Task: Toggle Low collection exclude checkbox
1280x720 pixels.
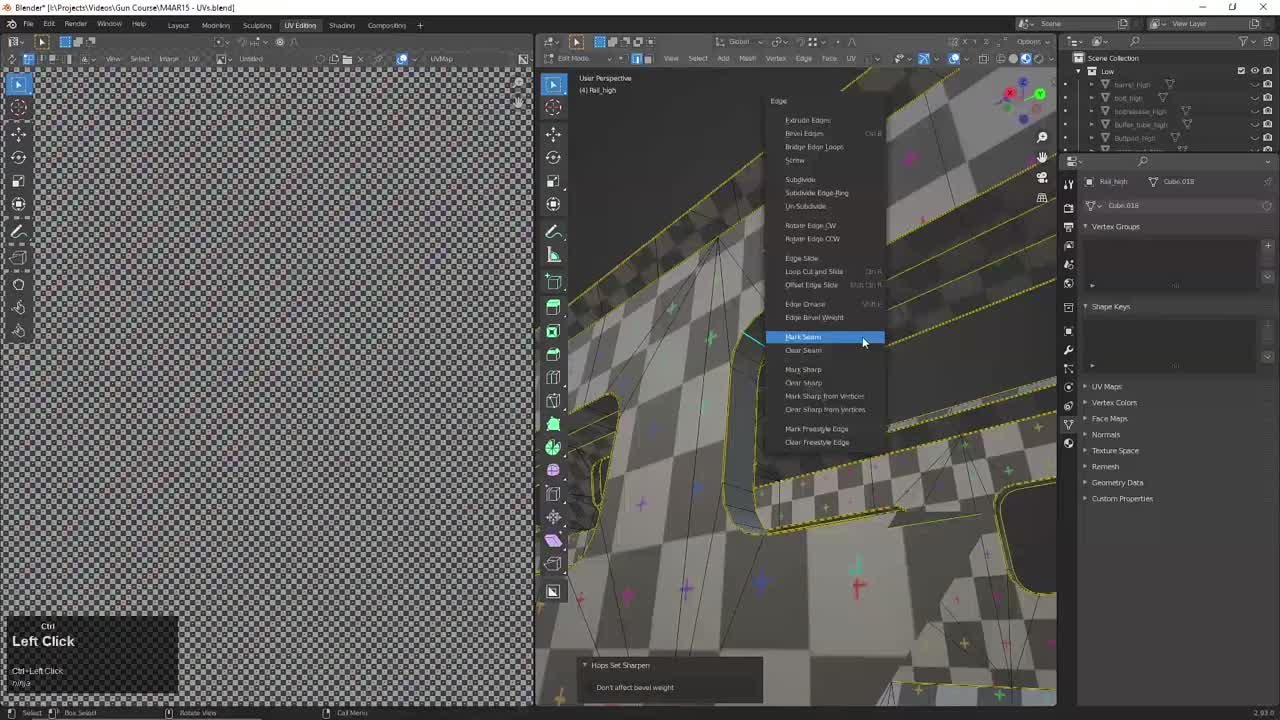Action: (1241, 71)
